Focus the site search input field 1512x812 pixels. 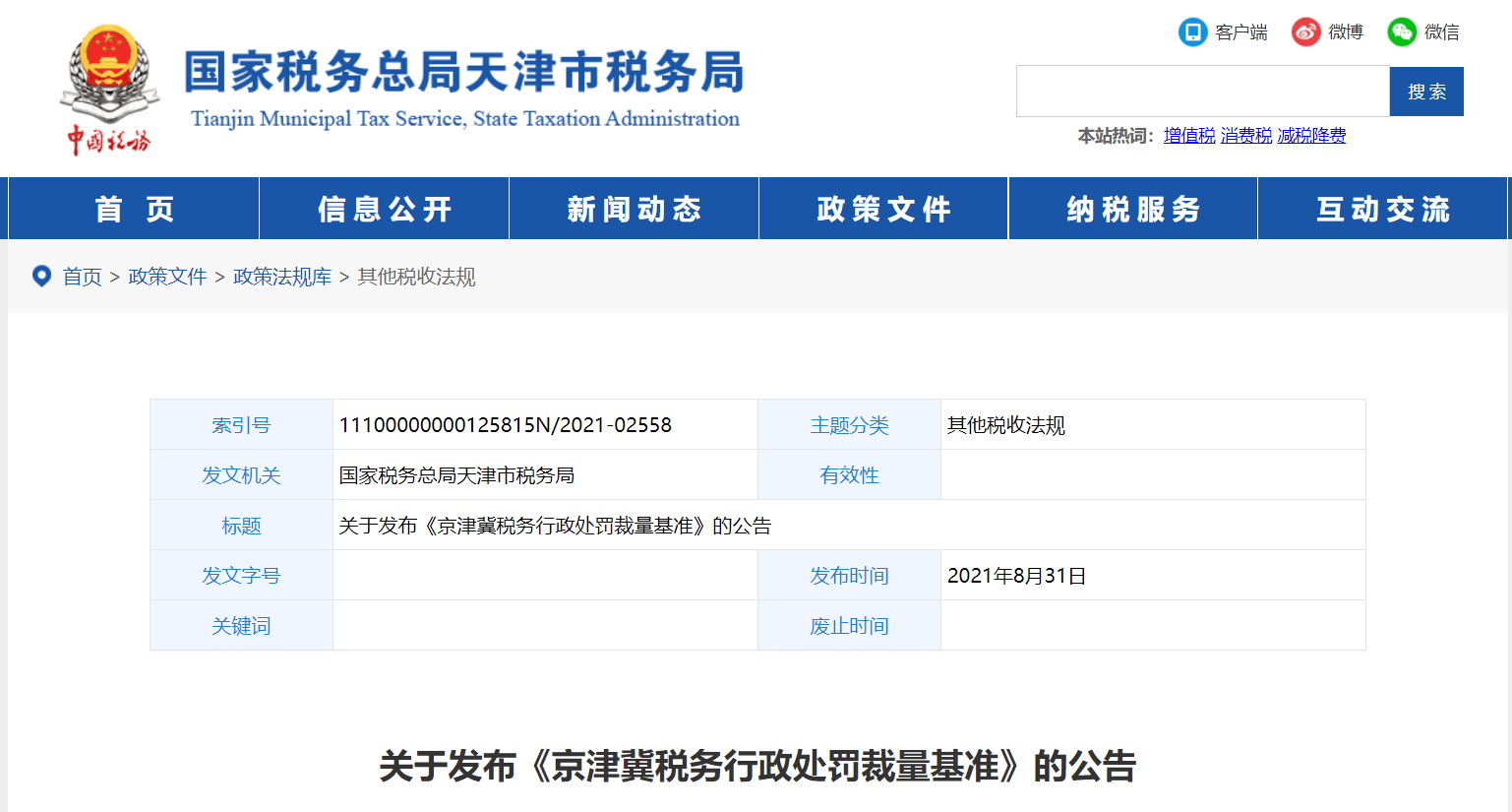(1203, 92)
